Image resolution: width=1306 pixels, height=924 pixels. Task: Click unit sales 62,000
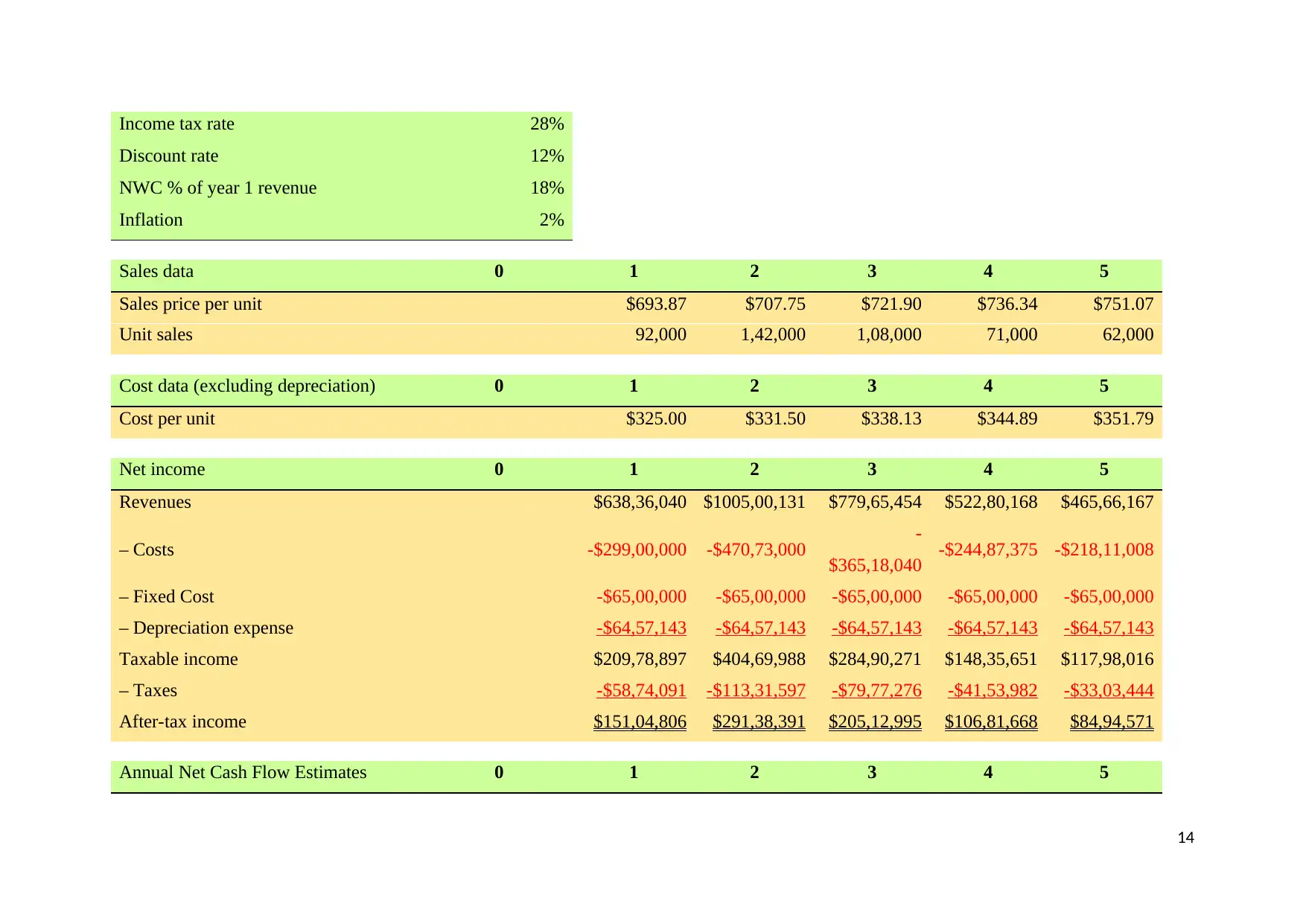(x=1127, y=334)
